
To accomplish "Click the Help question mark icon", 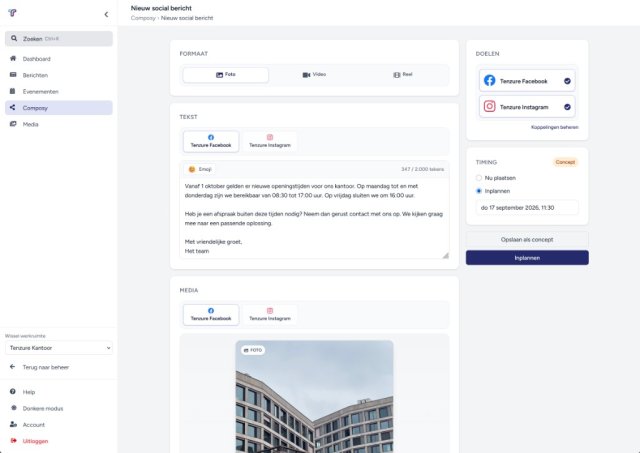I will pos(13,391).
